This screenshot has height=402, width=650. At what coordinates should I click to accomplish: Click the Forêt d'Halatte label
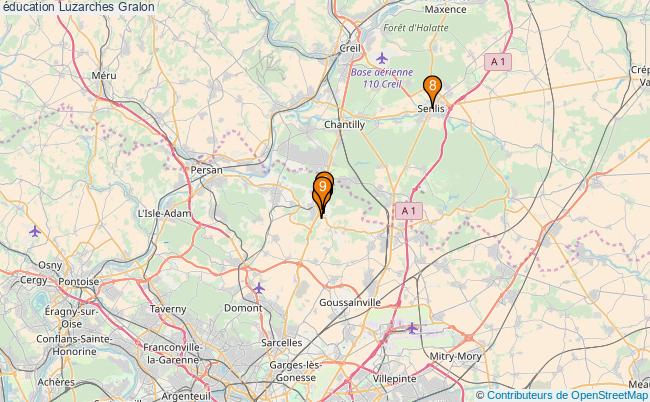pos(416,28)
